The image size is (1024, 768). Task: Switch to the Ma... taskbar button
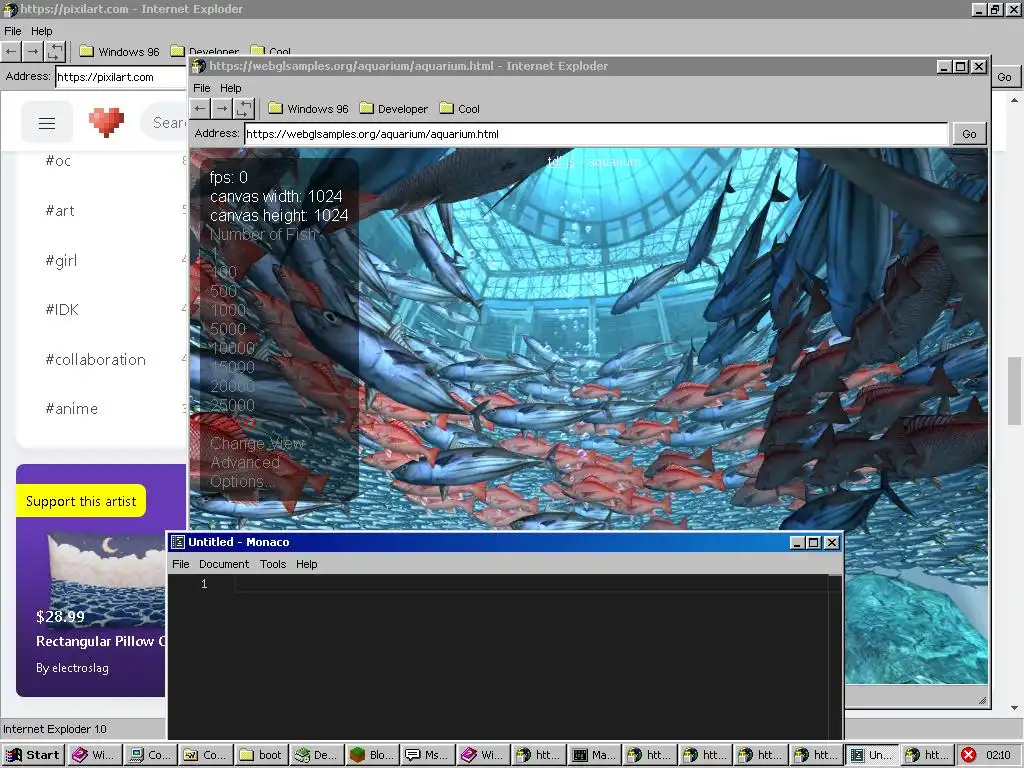[594, 755]
